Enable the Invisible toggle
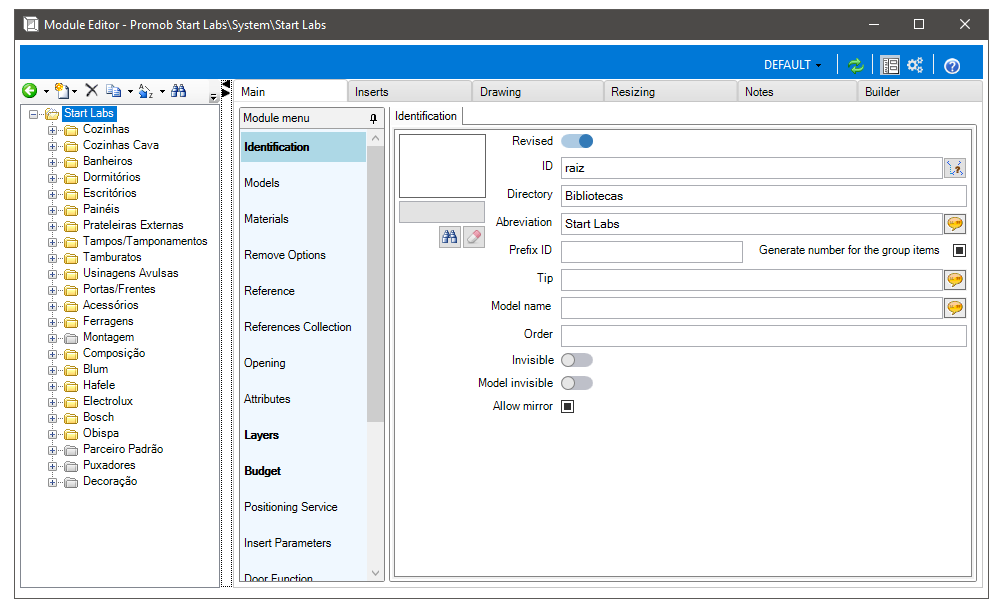1002x612 pixels. click(577, 360)
